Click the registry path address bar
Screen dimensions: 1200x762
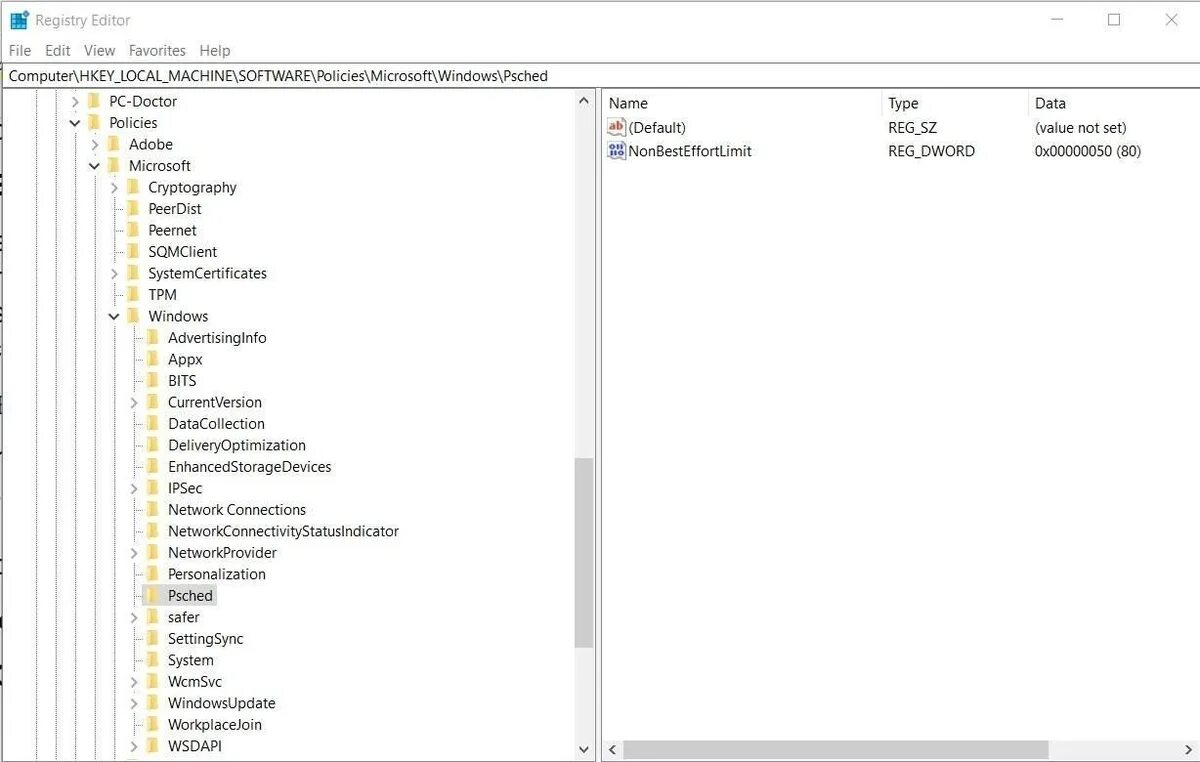point(600,76)
